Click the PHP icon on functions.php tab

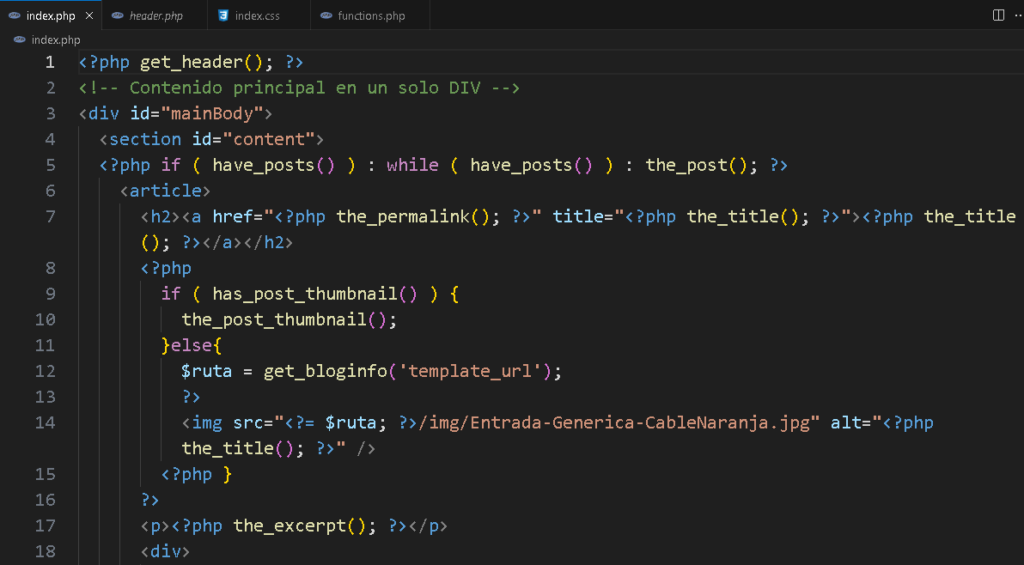tap(326, 16)
